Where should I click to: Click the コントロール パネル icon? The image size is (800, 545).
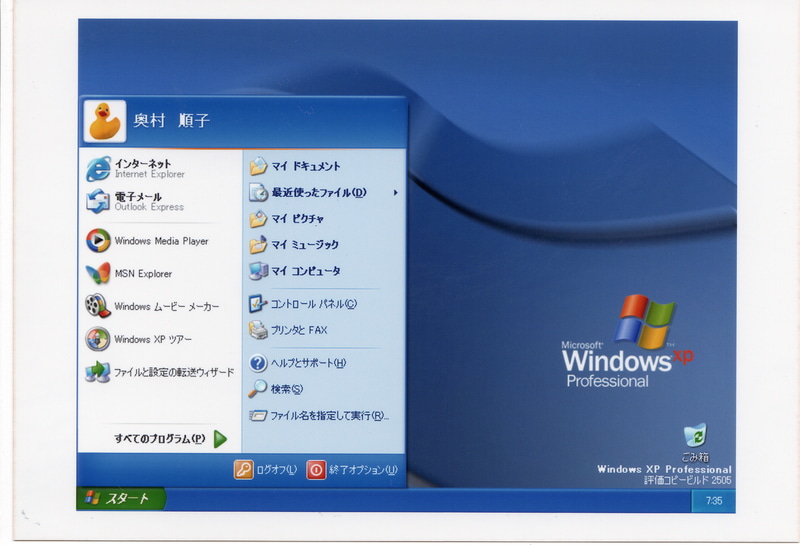[x=258, y=304]
